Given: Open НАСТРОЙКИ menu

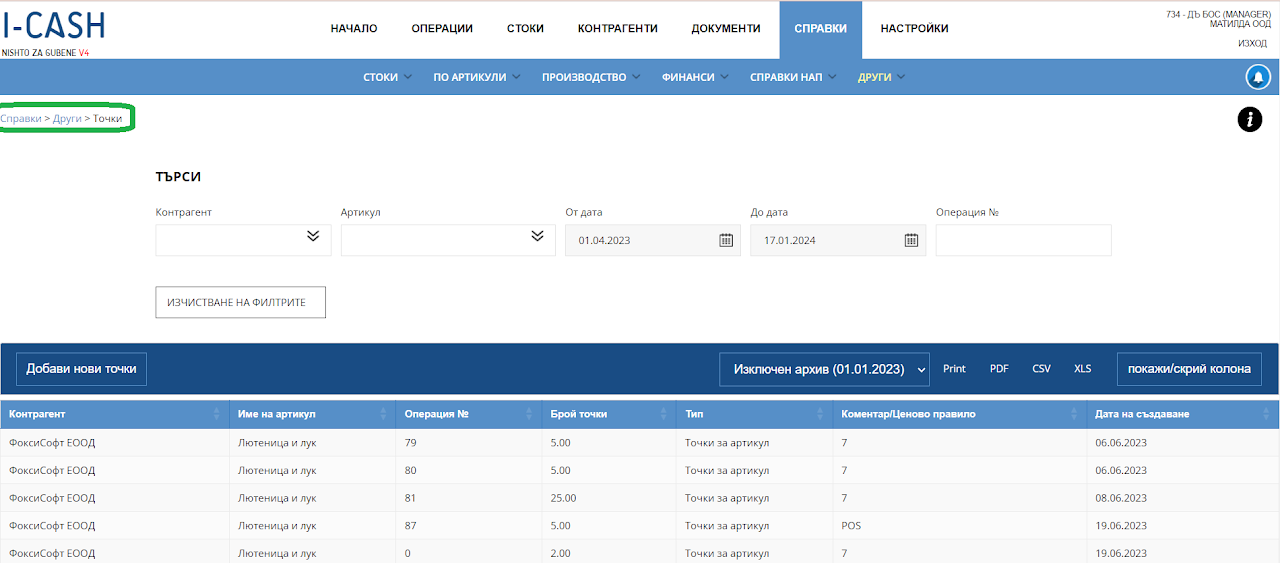Looking at the screenshot, I should coord(914,29).
